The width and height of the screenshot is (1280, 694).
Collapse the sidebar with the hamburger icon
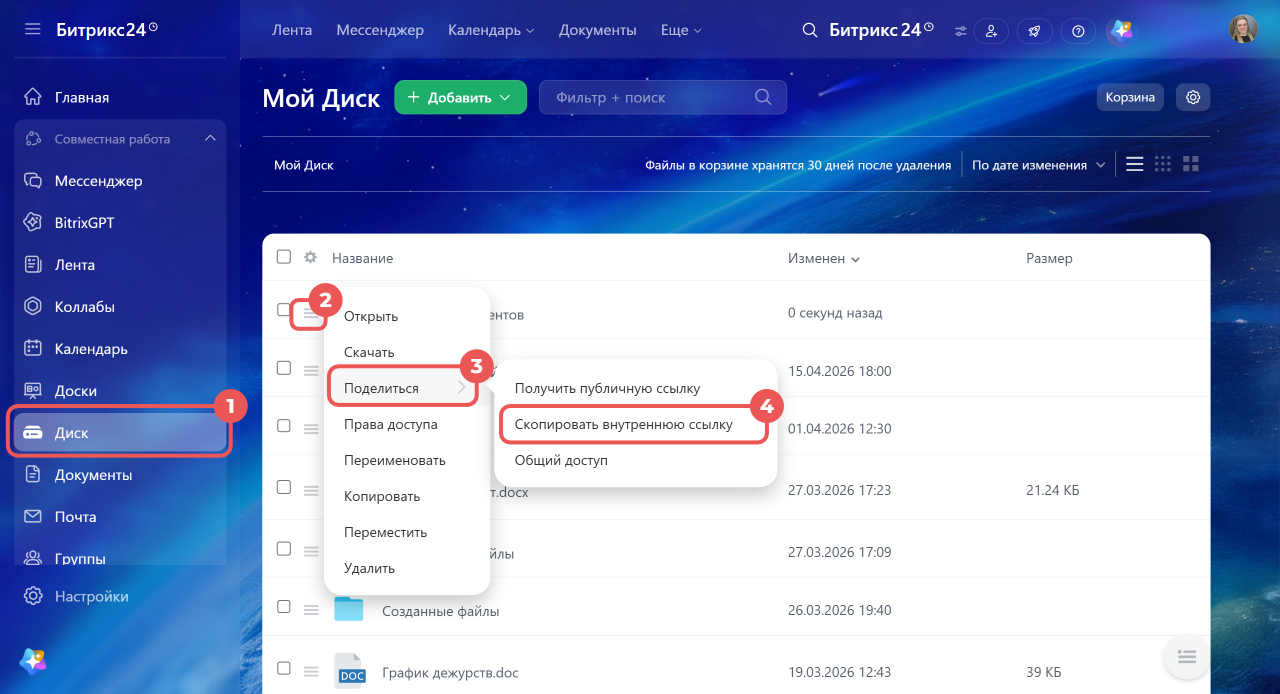[x=33, y=29]
